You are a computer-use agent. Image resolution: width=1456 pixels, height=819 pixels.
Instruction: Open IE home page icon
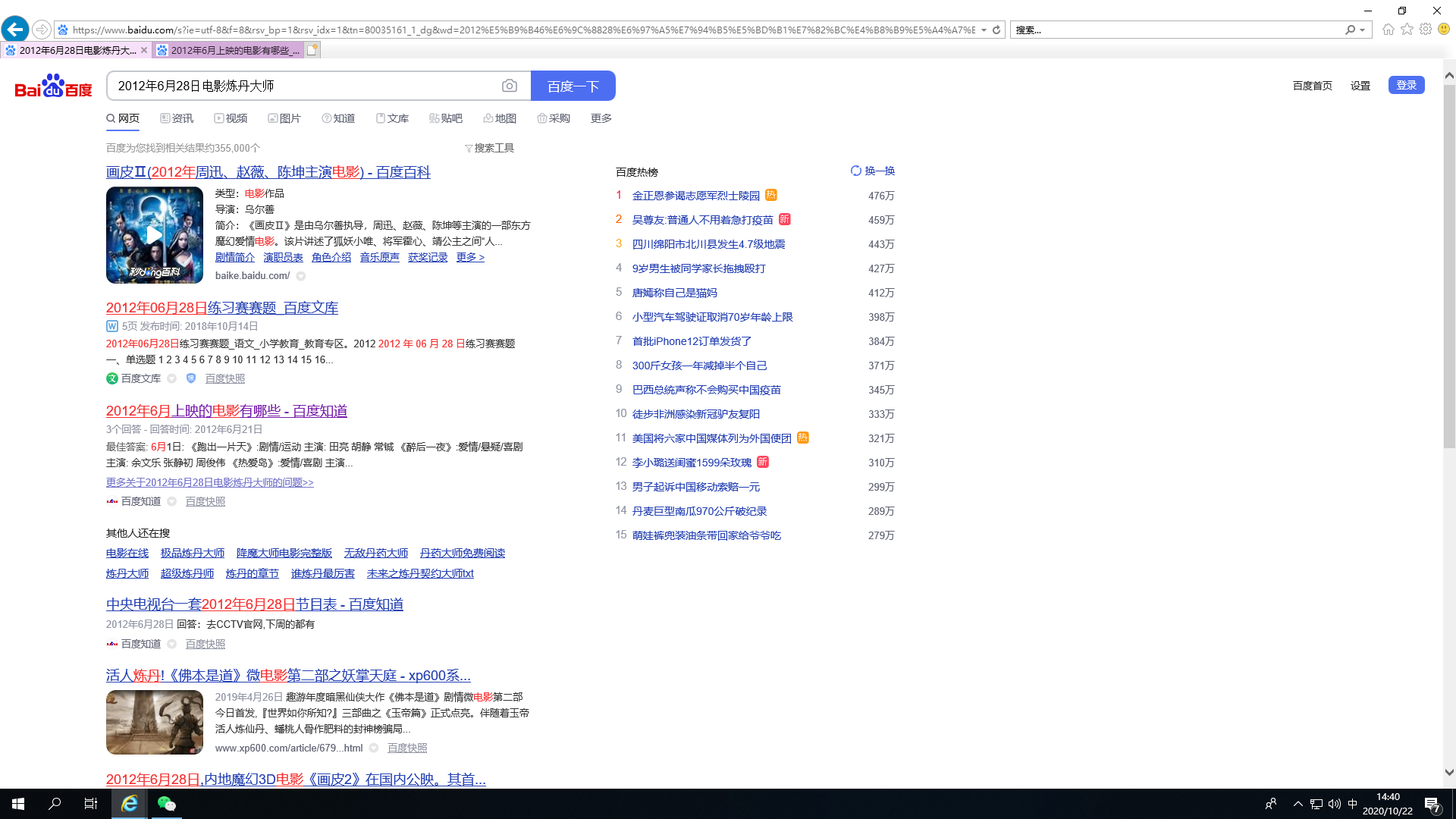(1388, 29)
